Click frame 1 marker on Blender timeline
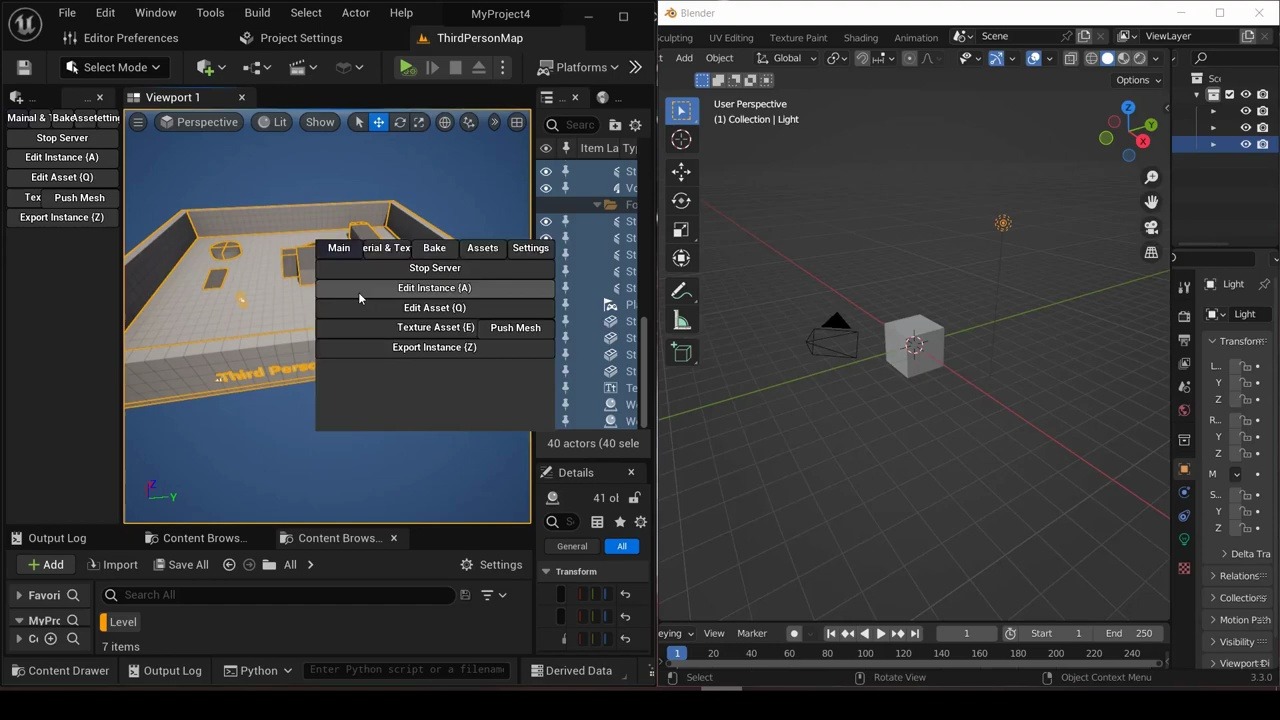 [x=677, y=653]
